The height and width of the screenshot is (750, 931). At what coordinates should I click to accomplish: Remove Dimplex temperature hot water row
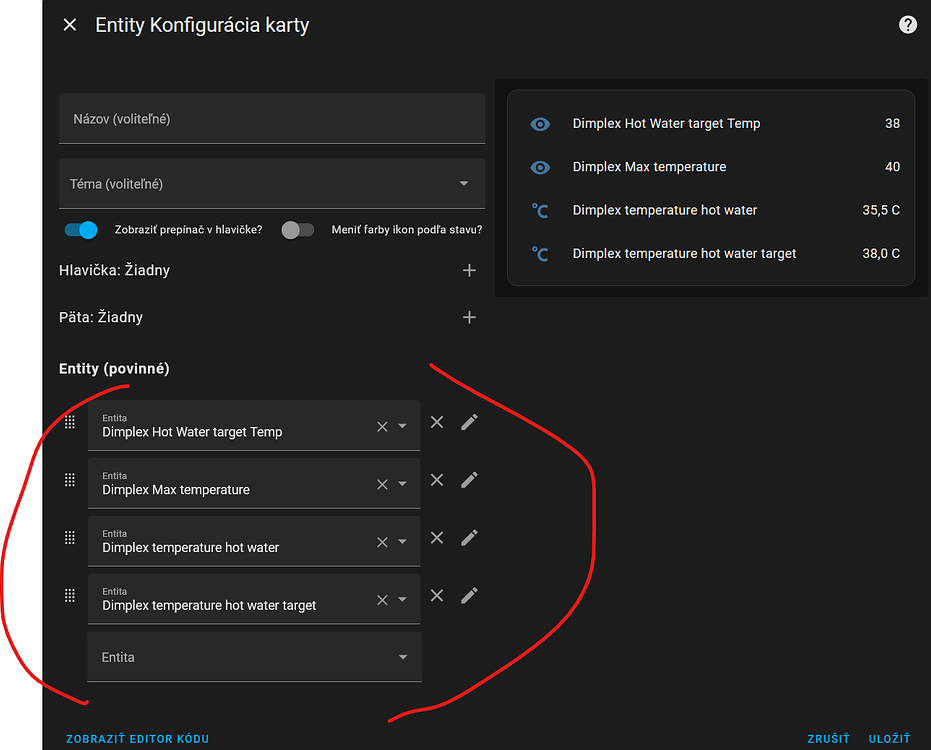click(437, 538)
